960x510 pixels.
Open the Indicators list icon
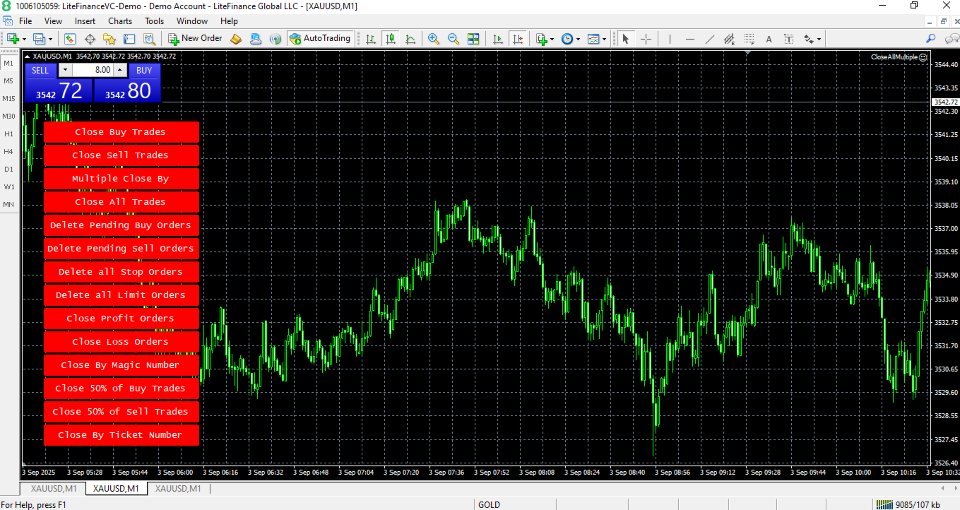[x=541, y=39]
